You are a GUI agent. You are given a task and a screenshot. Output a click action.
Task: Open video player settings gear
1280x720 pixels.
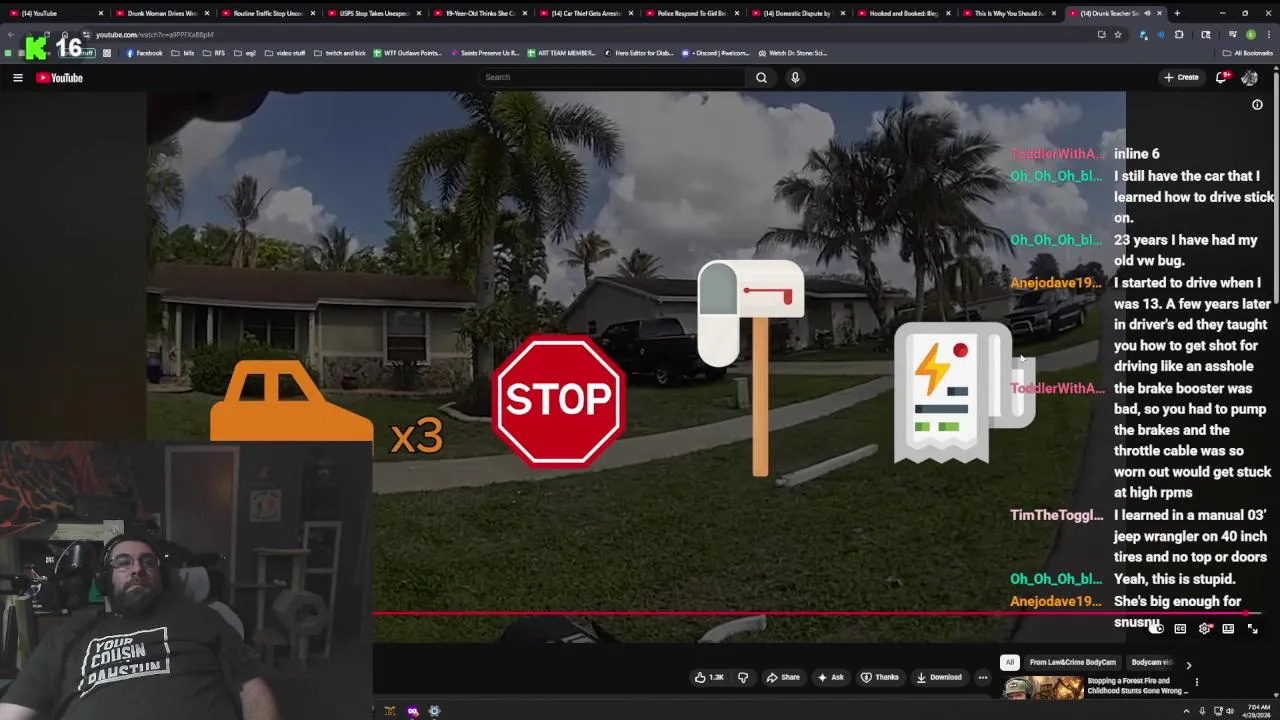pyautogui.click(x=1204, y=629)
